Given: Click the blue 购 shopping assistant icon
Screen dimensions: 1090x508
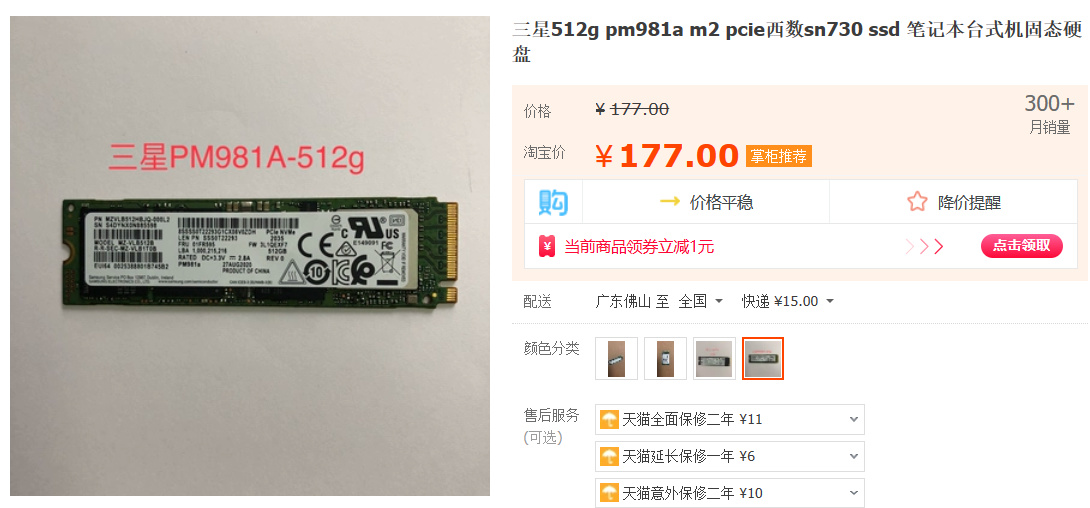Looking at the screenshot, I should coord(553,202).
